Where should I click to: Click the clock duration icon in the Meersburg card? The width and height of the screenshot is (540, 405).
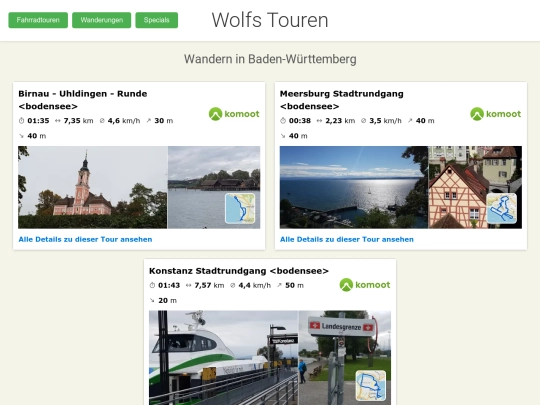[283, 121]
